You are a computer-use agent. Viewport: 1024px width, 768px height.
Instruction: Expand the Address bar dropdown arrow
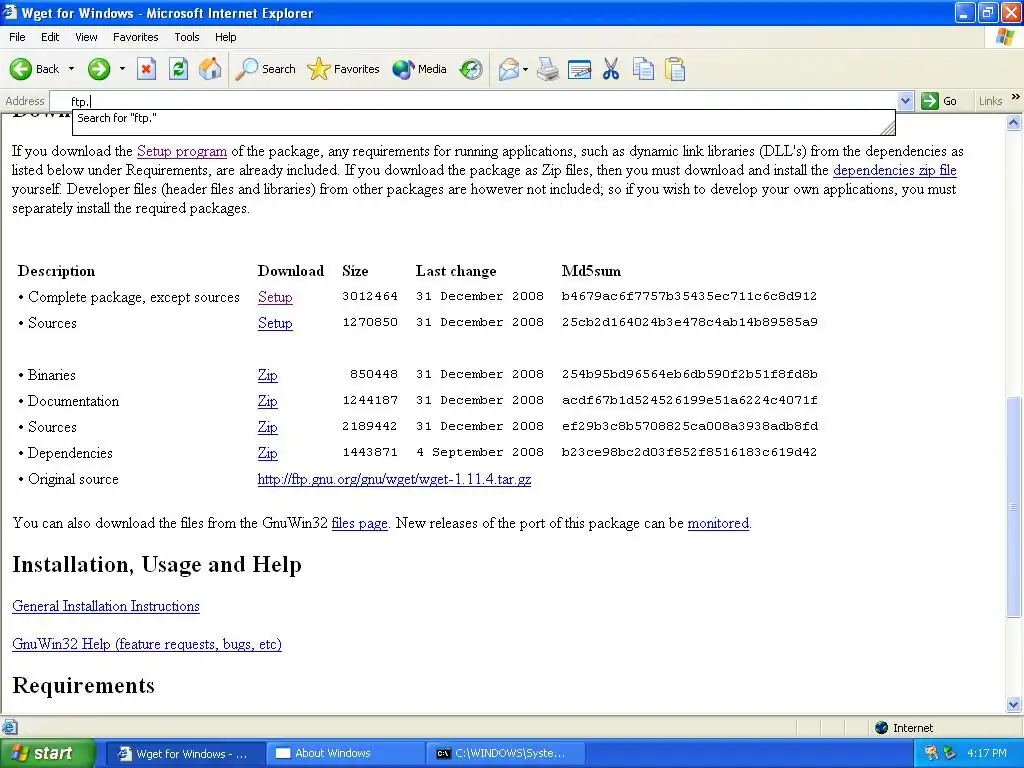(905, 101)
